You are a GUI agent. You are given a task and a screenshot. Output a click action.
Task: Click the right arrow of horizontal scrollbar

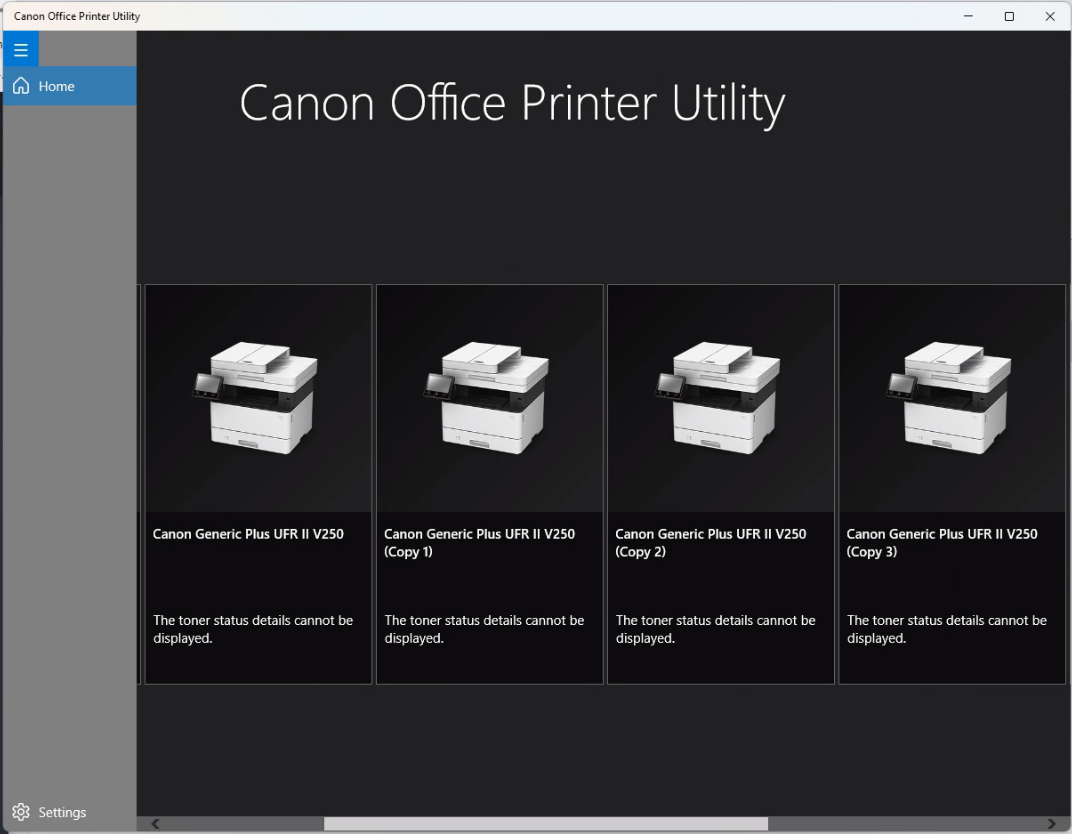click(1051, 824)
